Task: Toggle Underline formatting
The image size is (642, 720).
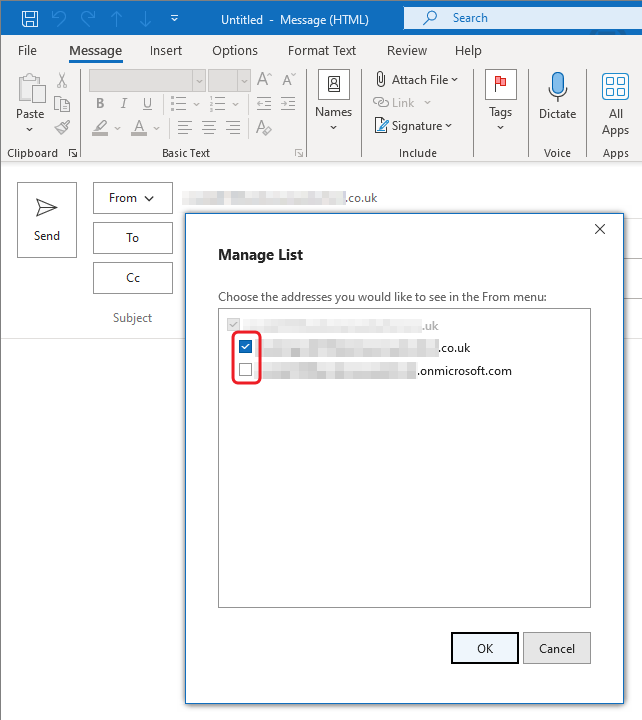Action: (x=147, y=104)
